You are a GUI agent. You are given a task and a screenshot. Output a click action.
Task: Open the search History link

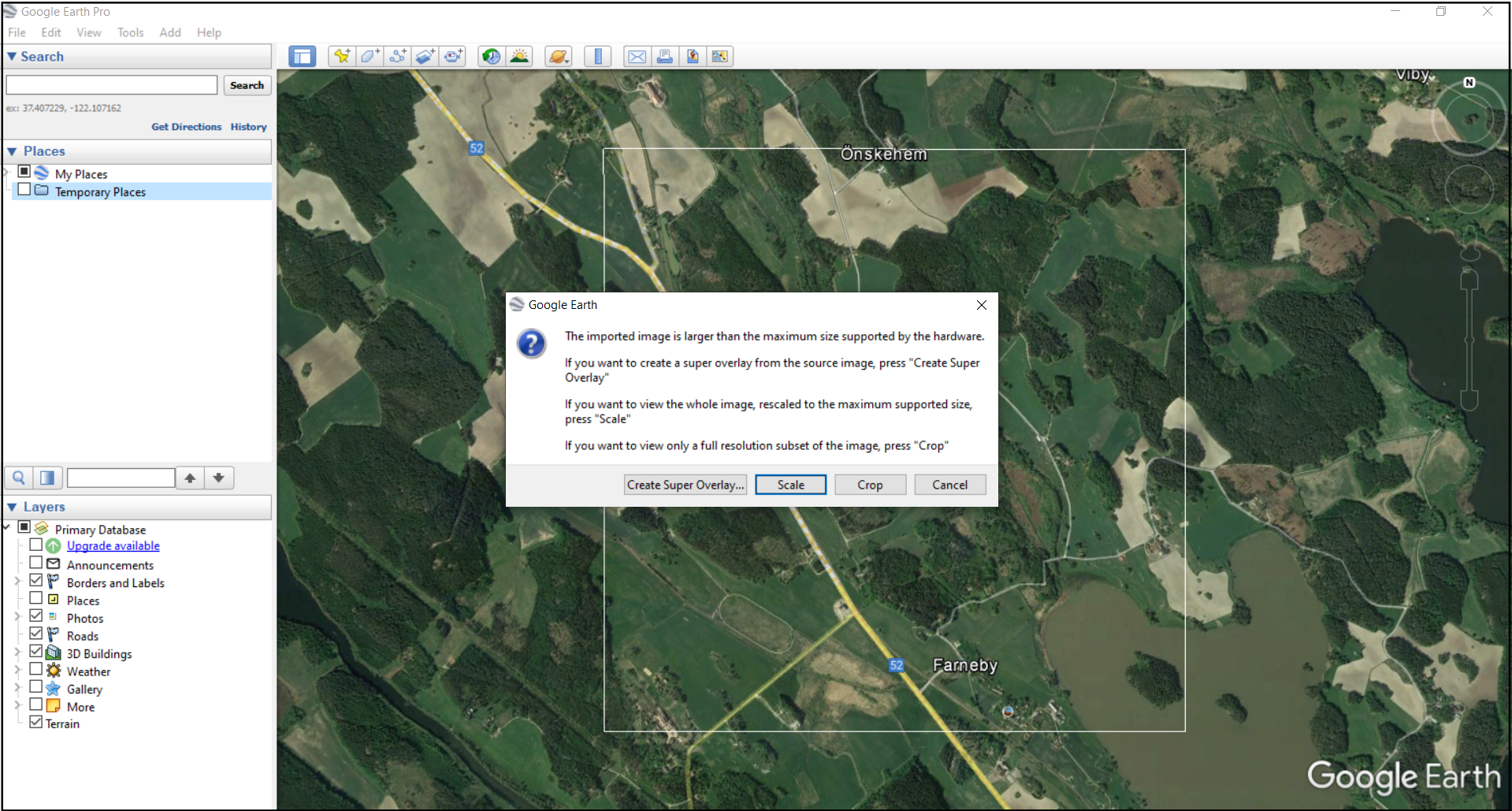[249, 127]
